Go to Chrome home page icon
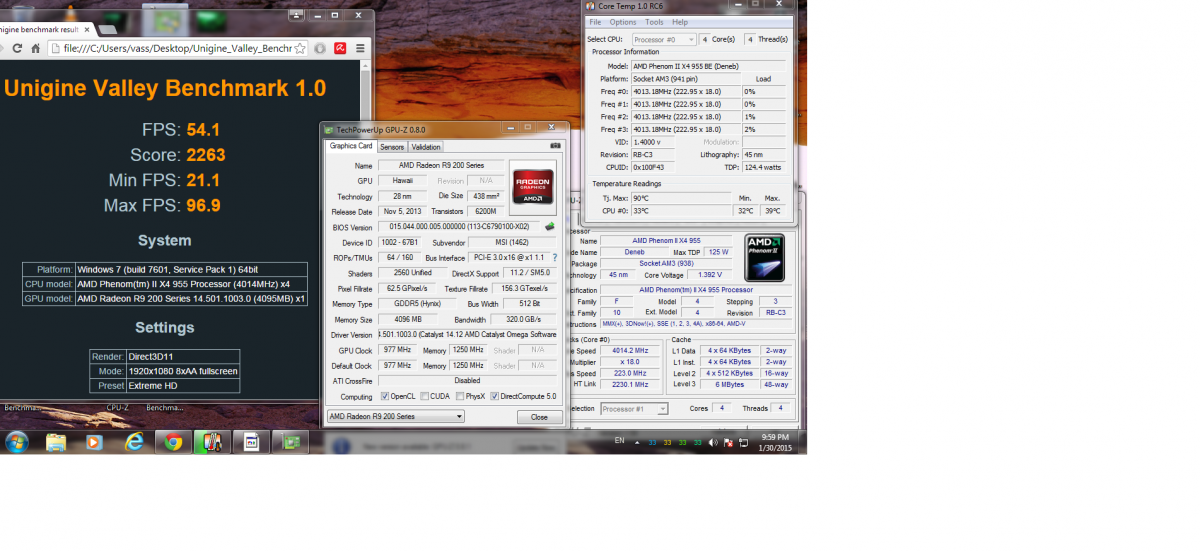 pyautogui.click(x=36, y=48)
